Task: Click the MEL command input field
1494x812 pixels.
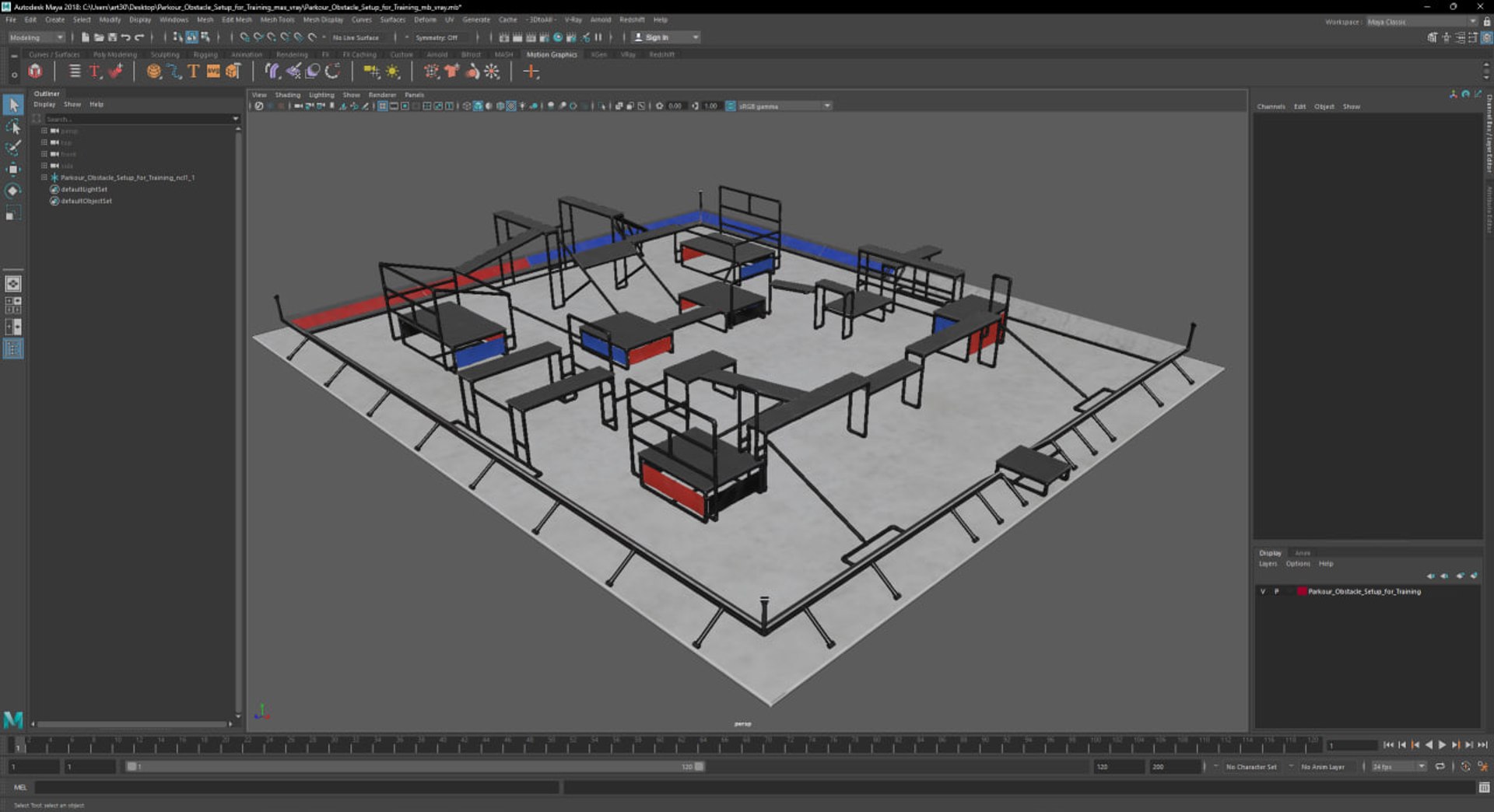Action: click(296, 788)
